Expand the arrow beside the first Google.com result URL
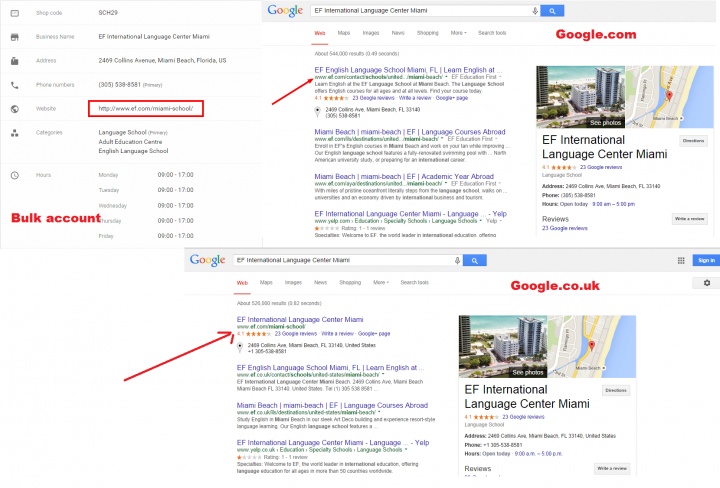This screenshot has height=488, width=720. [x=446, y=77]
